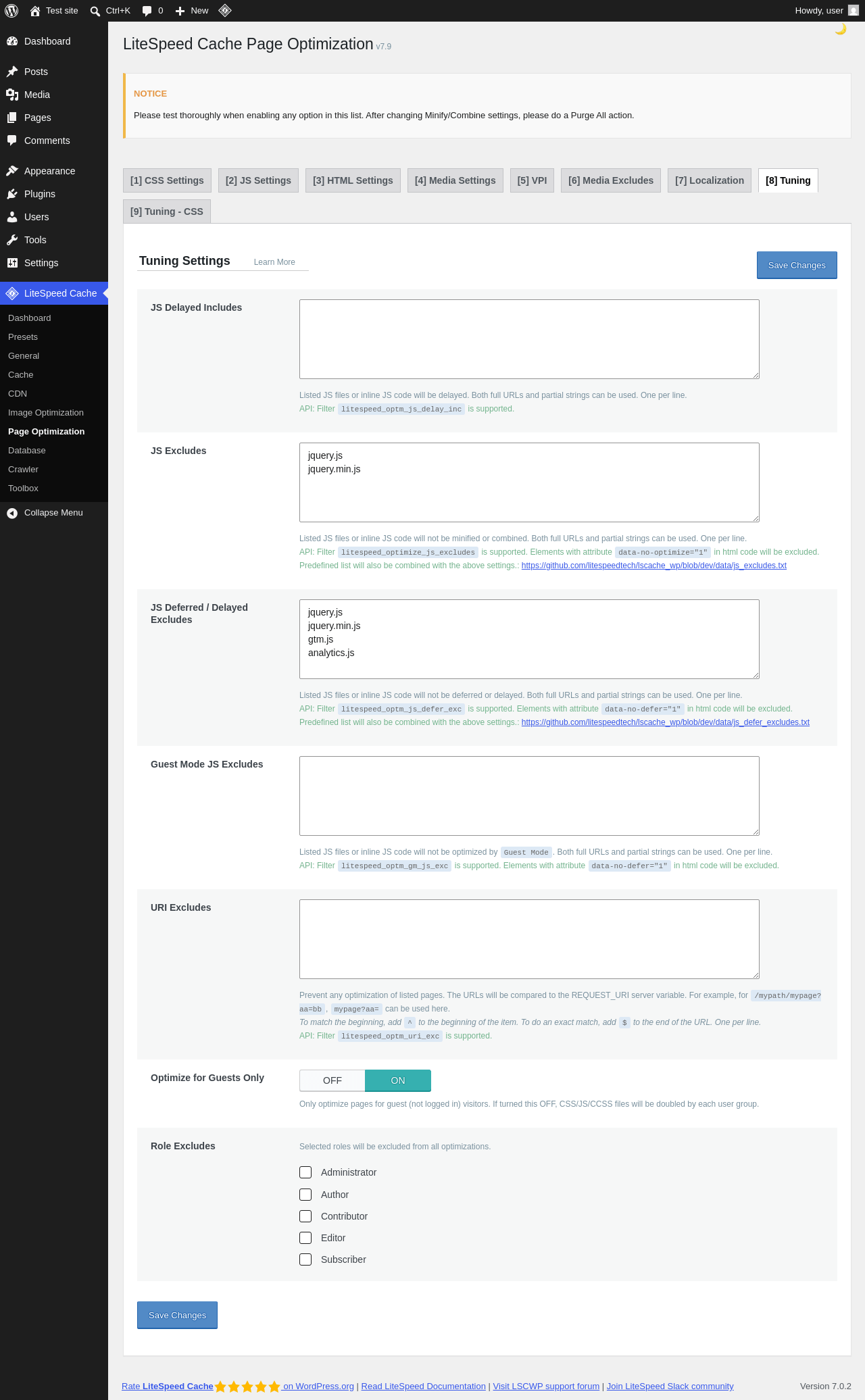Click the Appearance brush icon

tap(12, 171)
